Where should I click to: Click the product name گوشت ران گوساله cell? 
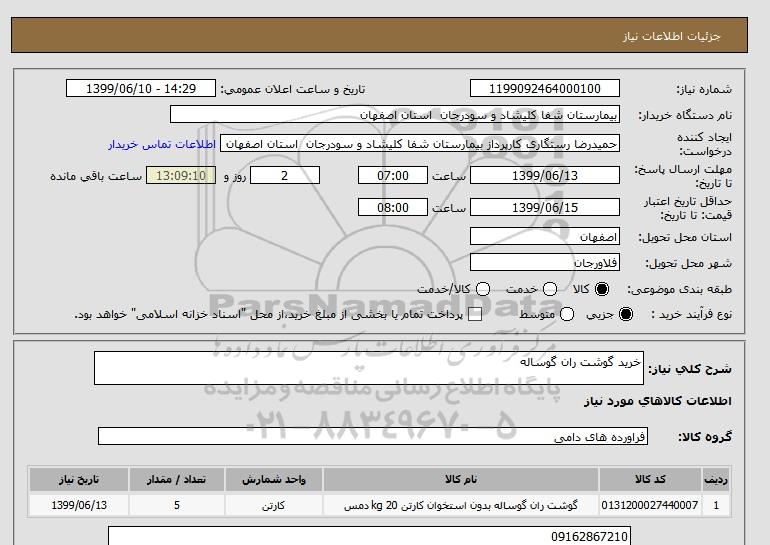click(461, 505)
